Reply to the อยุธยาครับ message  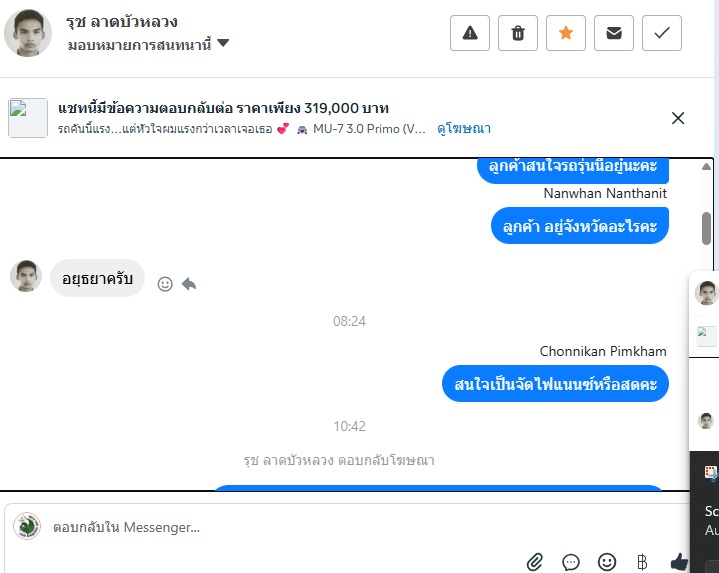click(189, 284)
